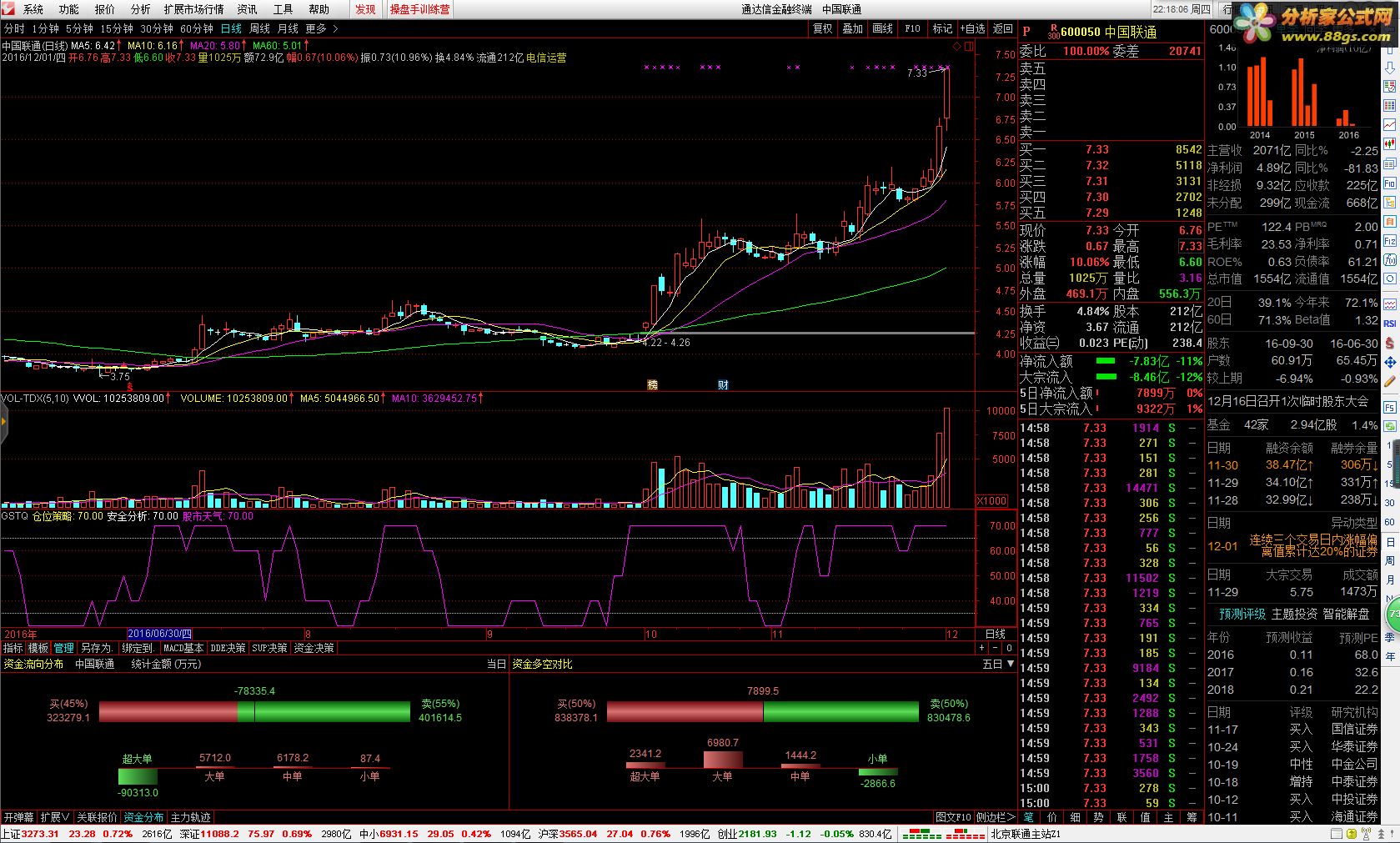The width and height of the screenshot is (1400, 843).
Task: Switch to 周线 weekly period
Action: (x=259, y=28)
